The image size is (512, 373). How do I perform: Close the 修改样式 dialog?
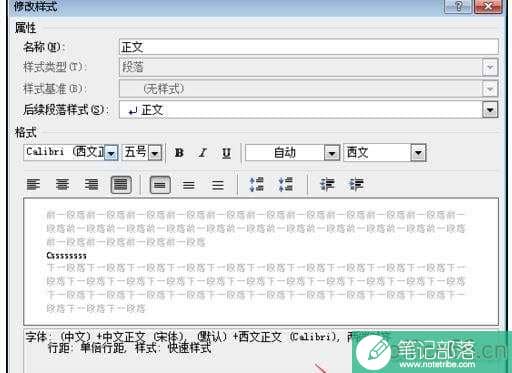point(488,6)
